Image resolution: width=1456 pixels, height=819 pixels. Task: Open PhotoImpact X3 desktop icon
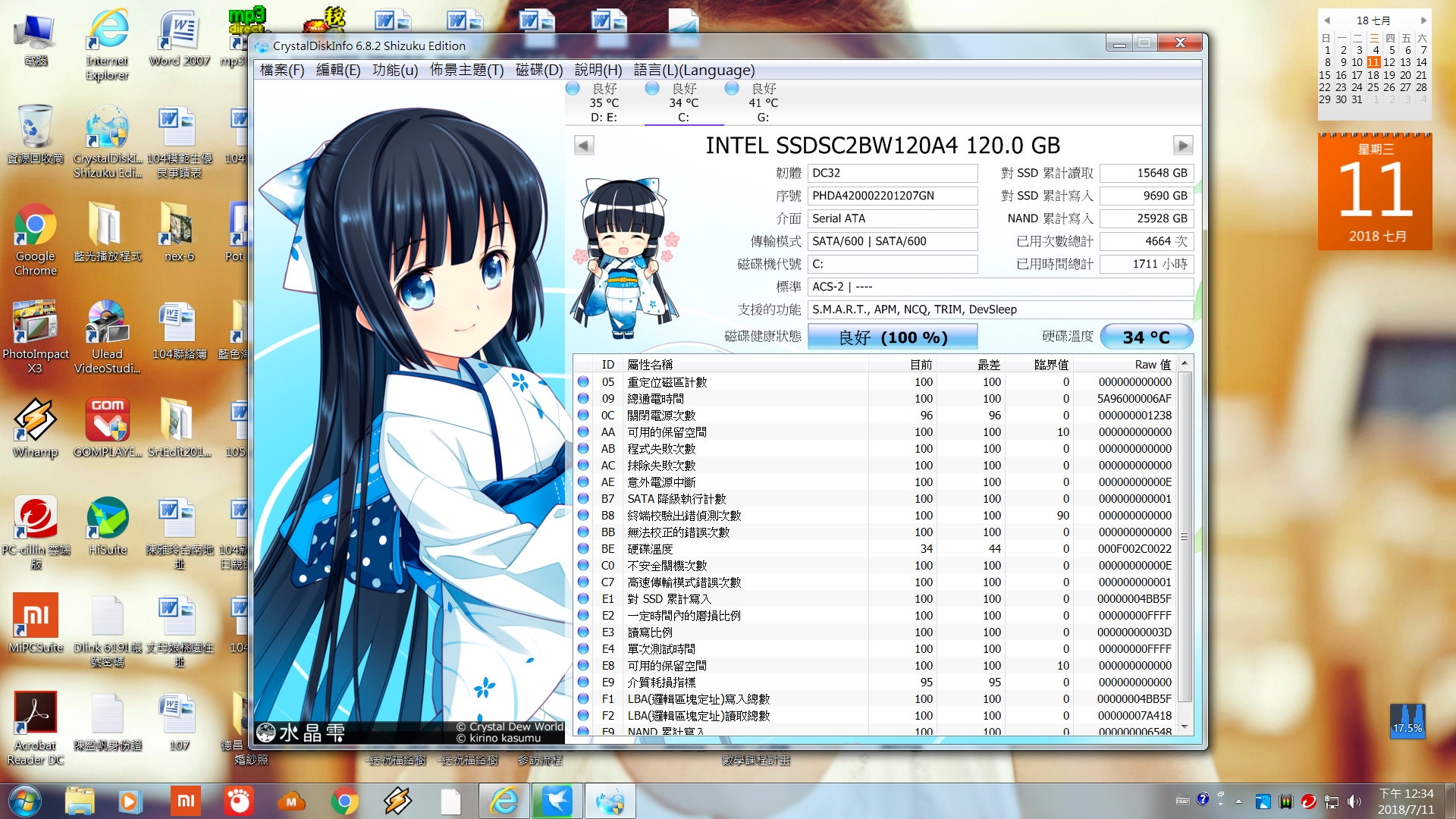point(35,337)
